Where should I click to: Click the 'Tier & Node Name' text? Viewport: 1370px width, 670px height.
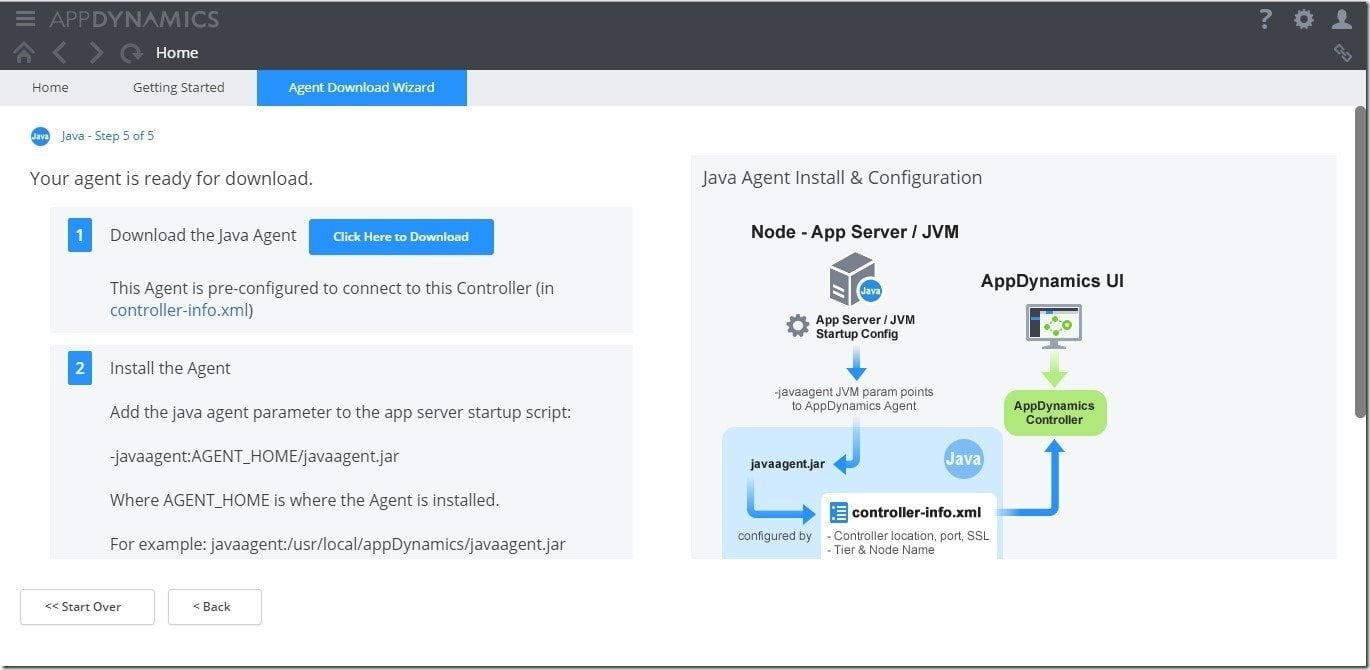[x=881, y=550]
